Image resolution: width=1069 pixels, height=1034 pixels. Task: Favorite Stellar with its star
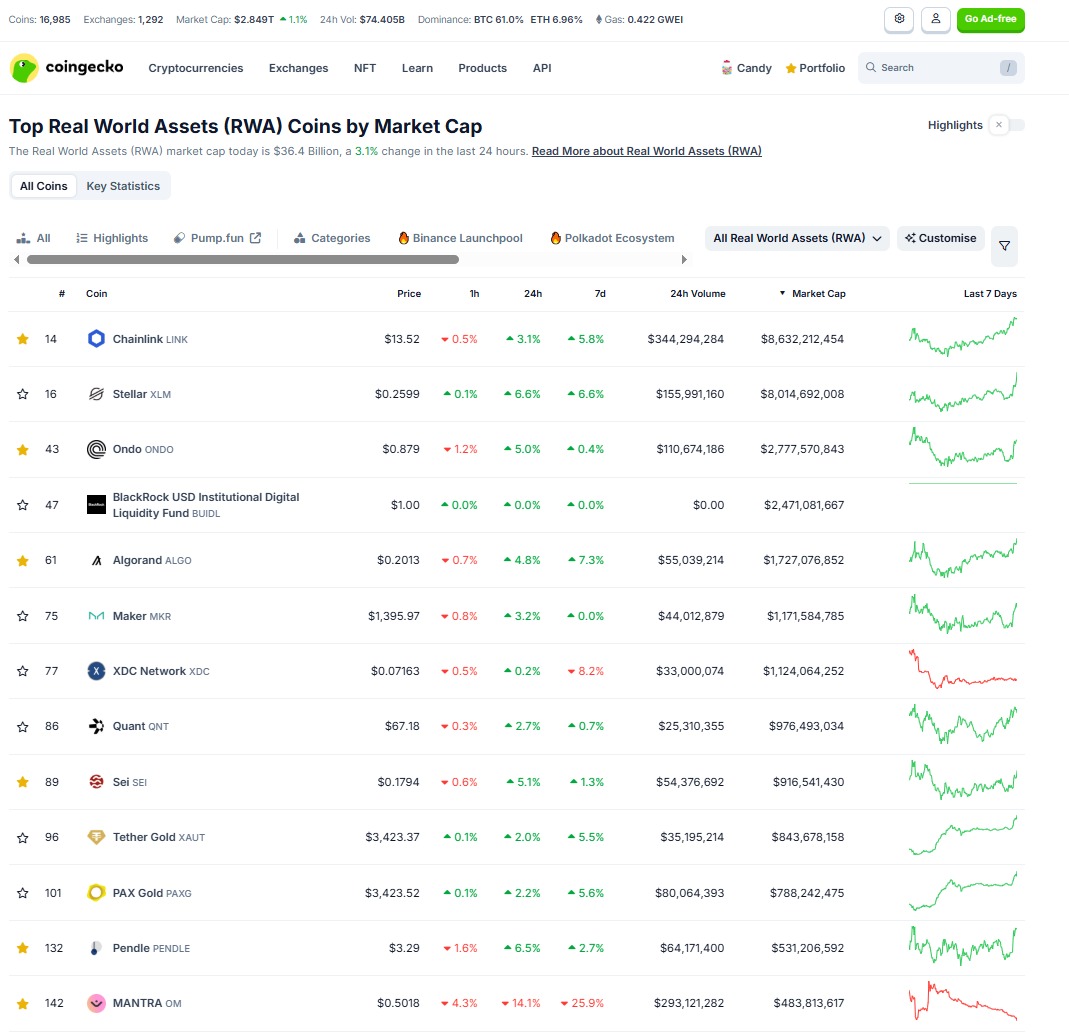pos(22,394)
